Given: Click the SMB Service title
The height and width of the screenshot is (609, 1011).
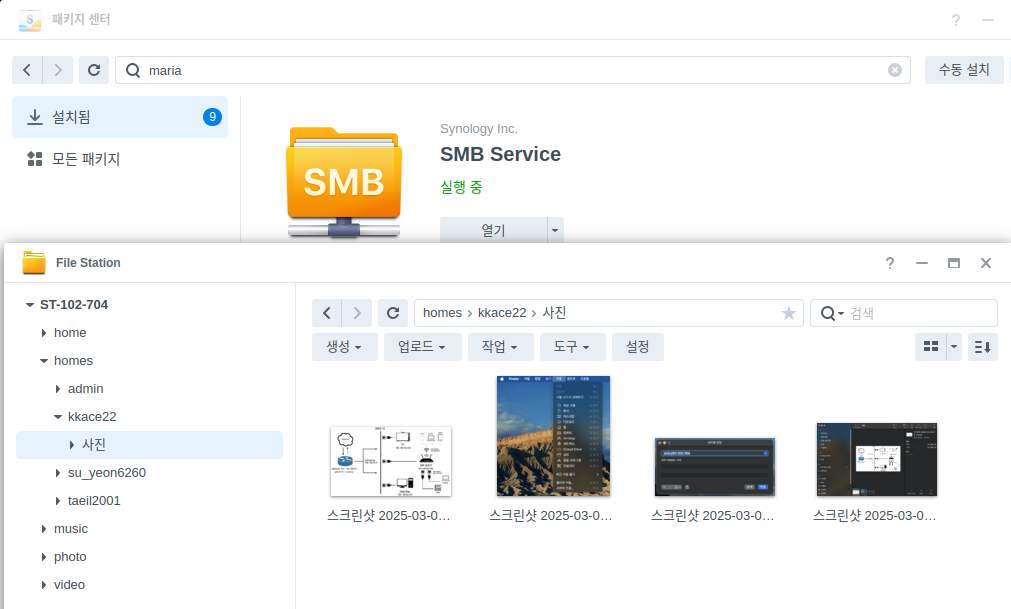Looking at the screenshot, I should tap(500, 154).
